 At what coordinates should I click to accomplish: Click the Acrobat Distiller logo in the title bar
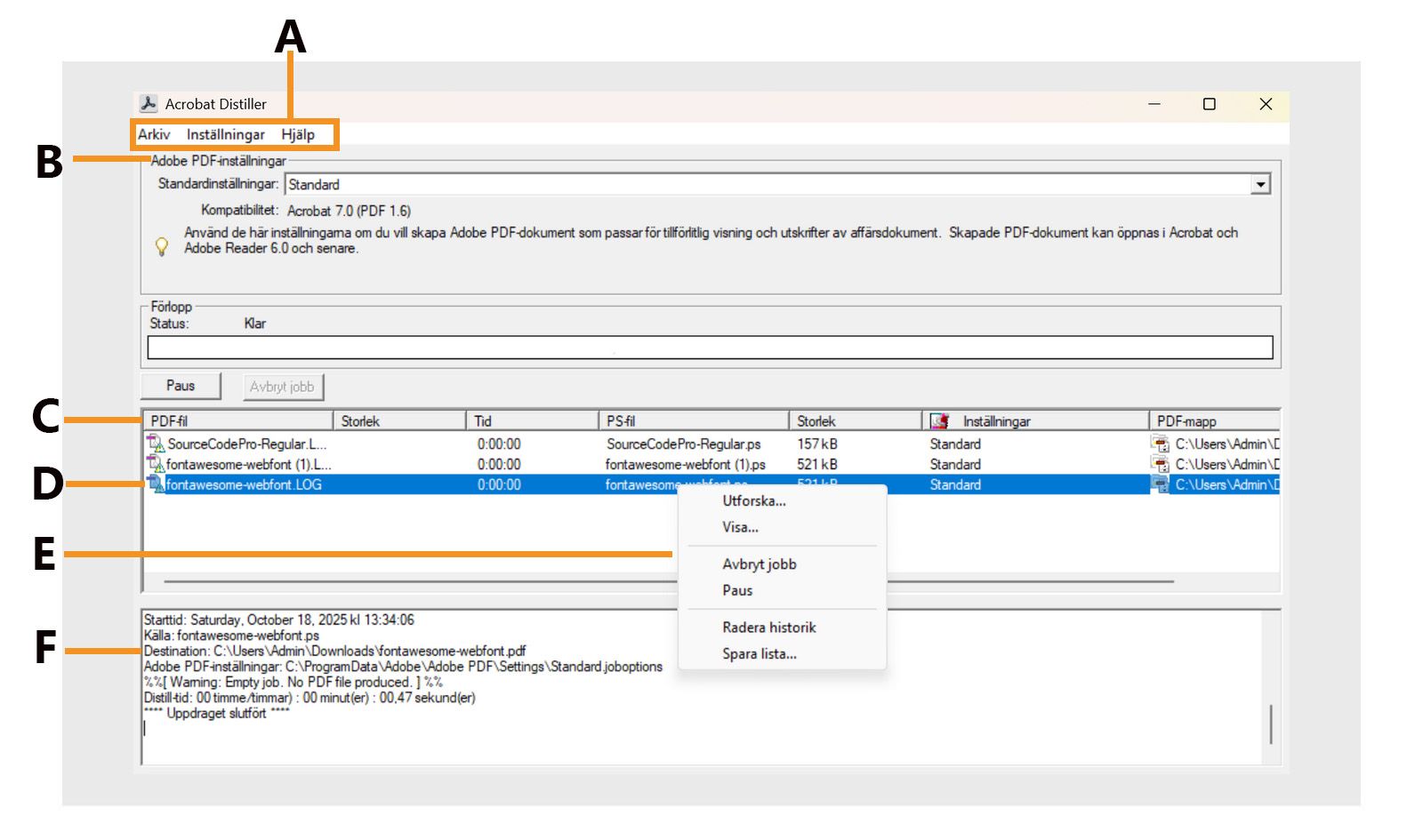(x=150, y=103)
